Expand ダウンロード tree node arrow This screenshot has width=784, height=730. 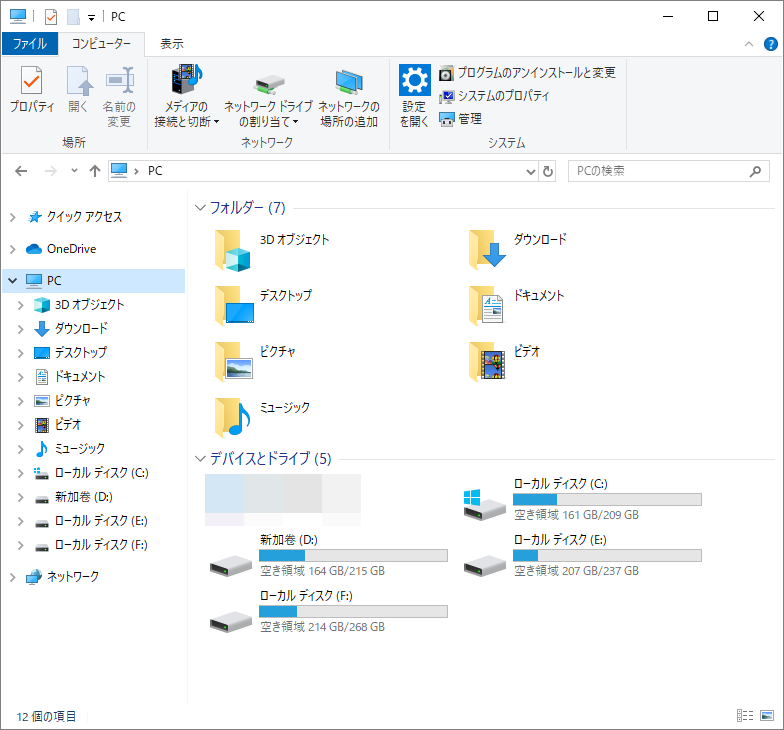(x=20, y=329)
